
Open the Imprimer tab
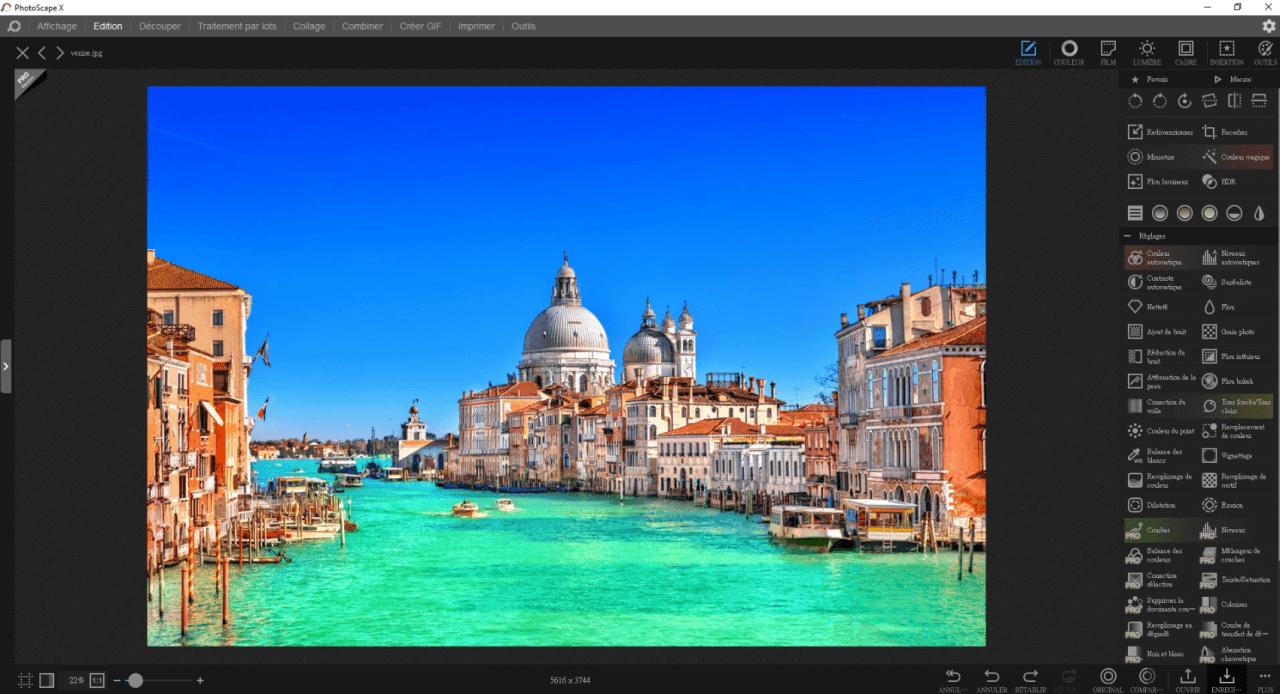476,26
